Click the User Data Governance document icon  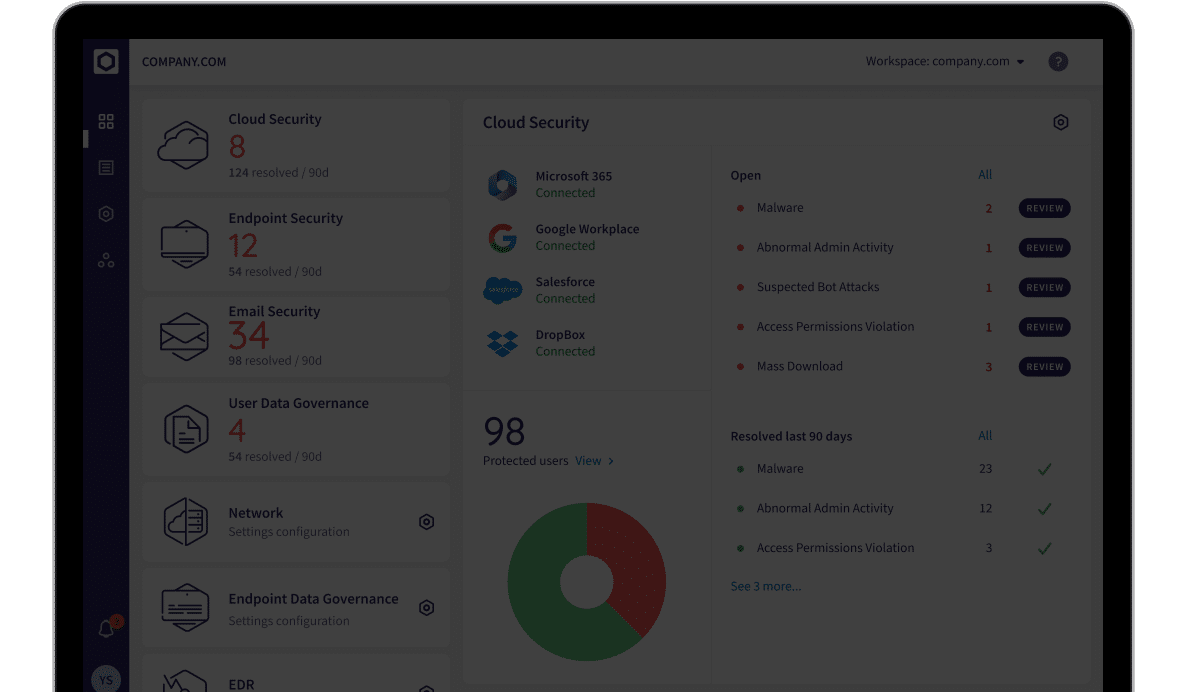[x=186, y=429]
